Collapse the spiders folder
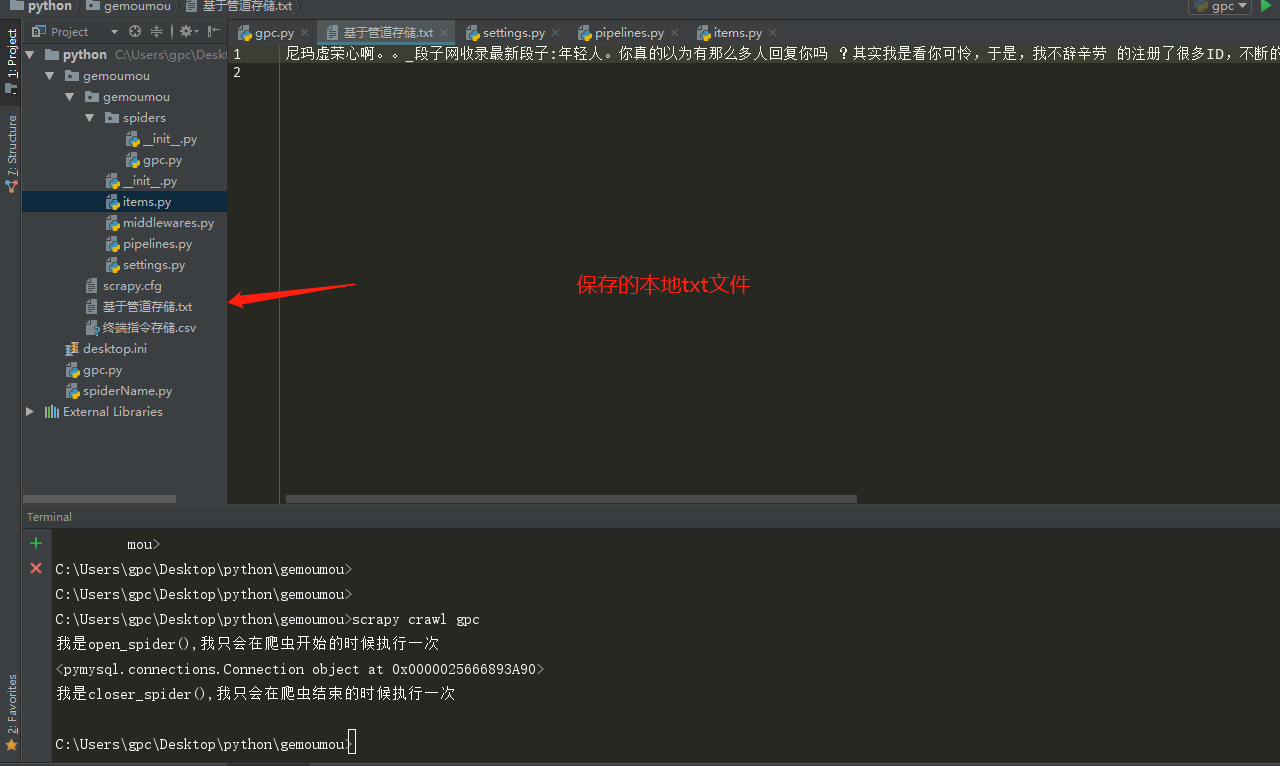The image size is (1280, 766). [90, 118]
